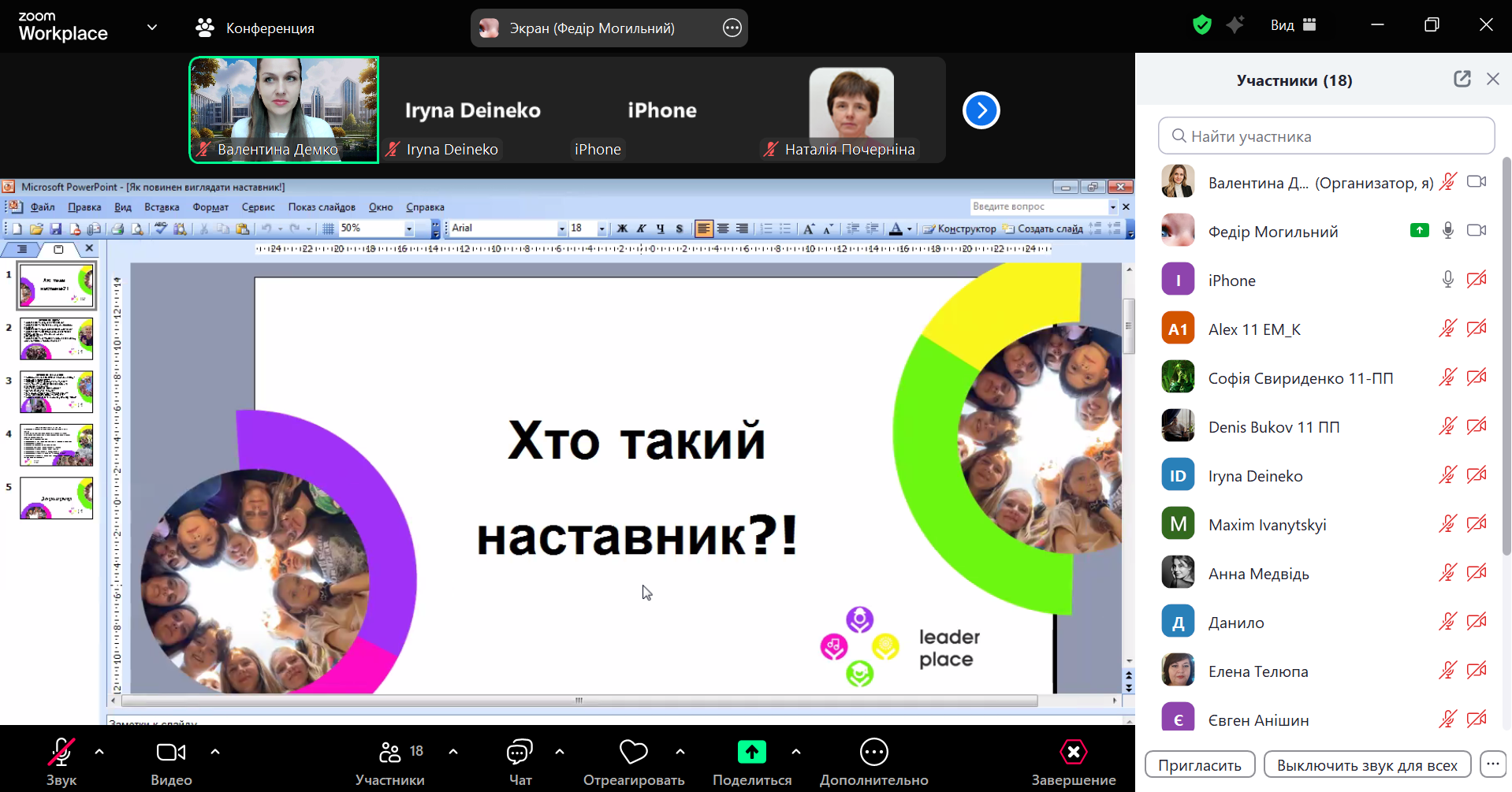Expand the arrow next to Отреагировать
The height and width of the screenshot is (792, 1512).
680,752
